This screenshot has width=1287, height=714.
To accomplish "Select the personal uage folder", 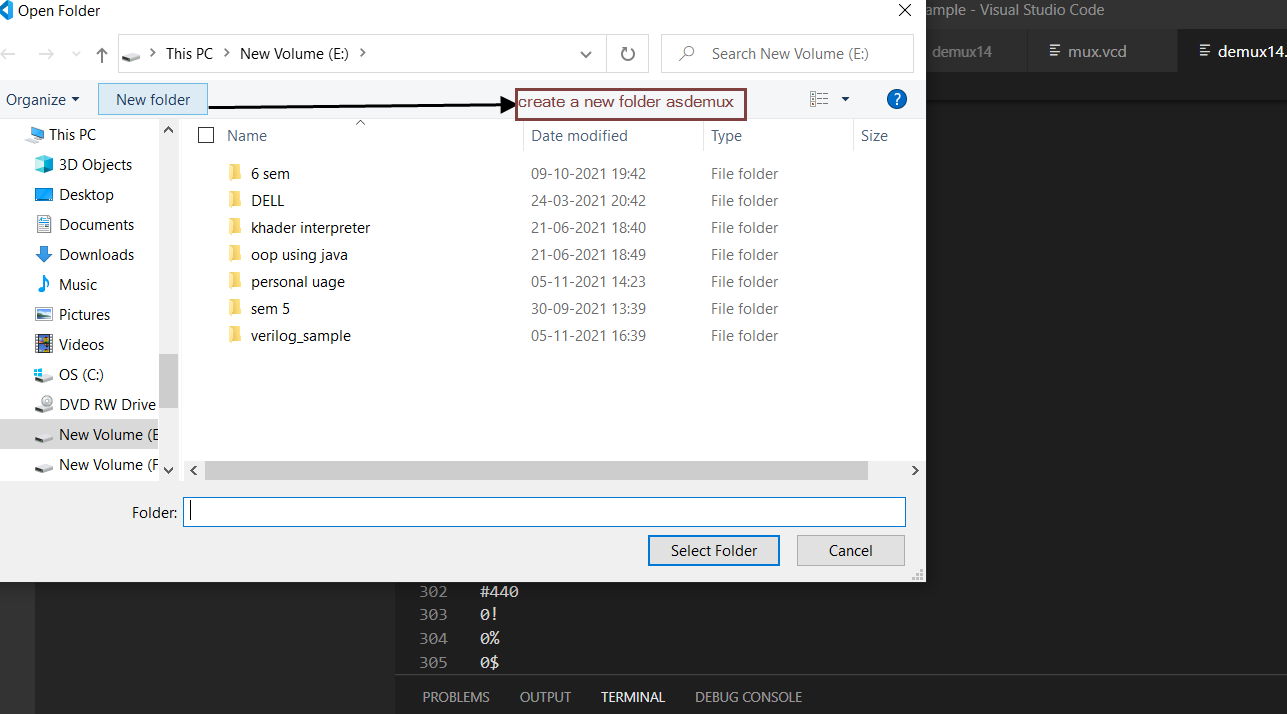I will (x=298, y=281).
